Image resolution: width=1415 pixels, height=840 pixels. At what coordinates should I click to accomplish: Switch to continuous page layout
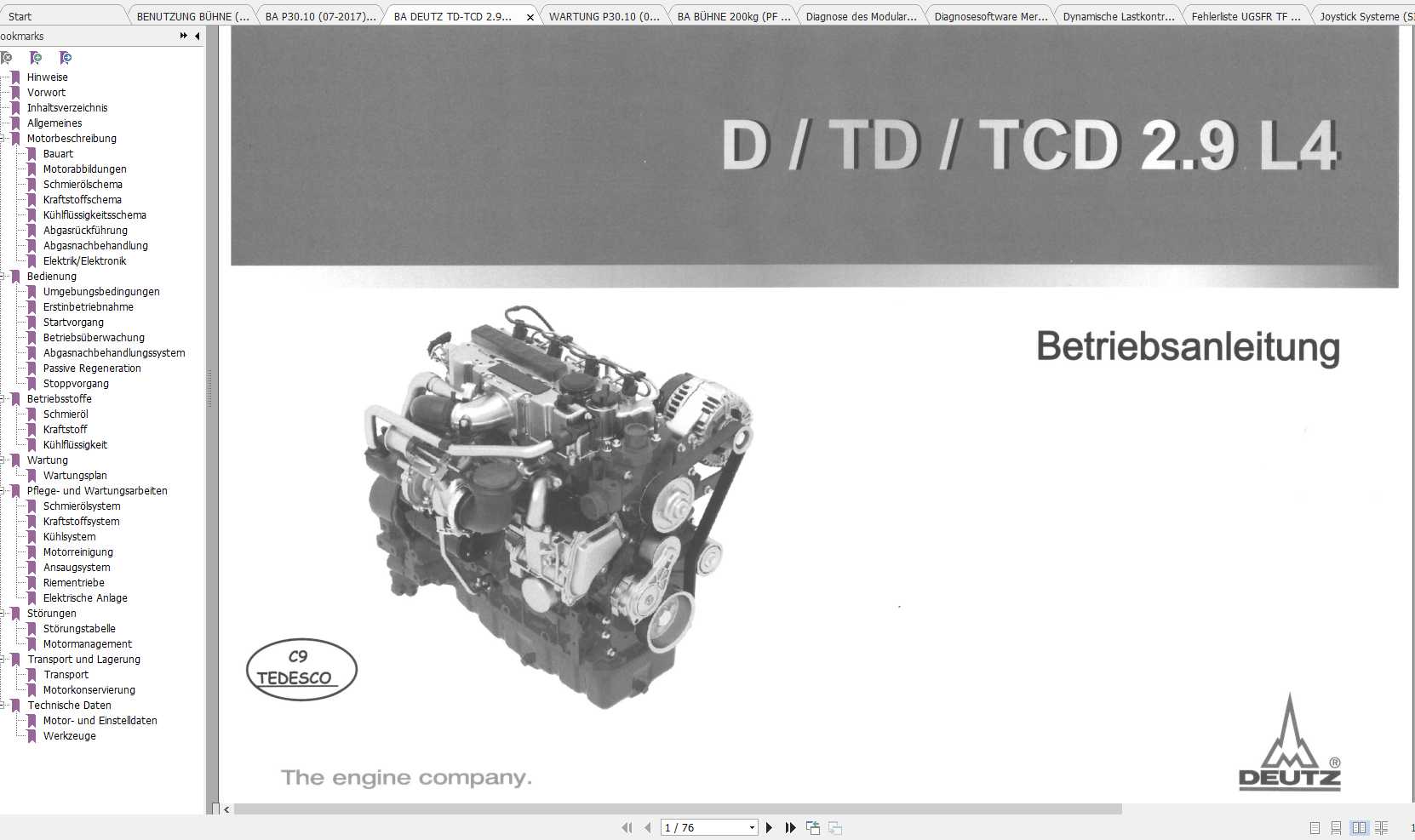pyautogui.click(x=1336, y=827)
